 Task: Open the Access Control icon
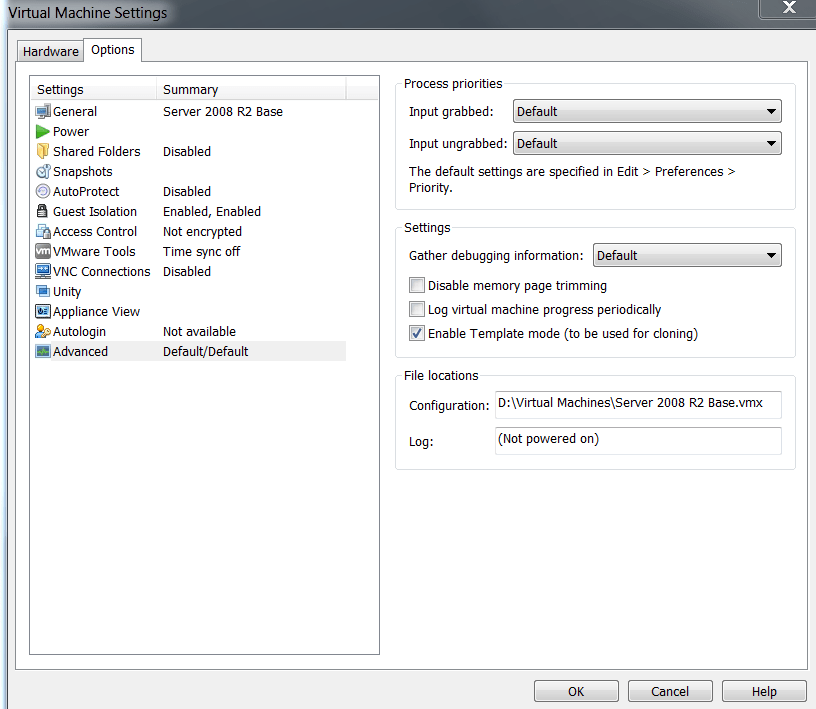pyautogui.click(x=43, y=231)
